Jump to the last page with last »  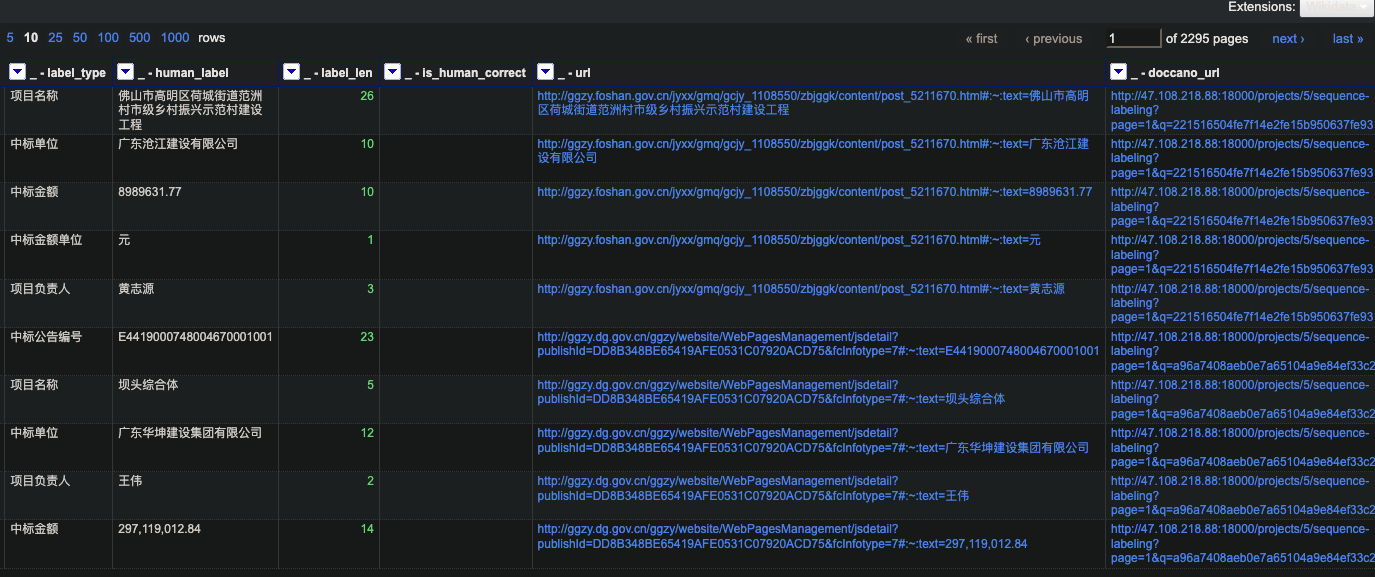[x=1347, y=38]
